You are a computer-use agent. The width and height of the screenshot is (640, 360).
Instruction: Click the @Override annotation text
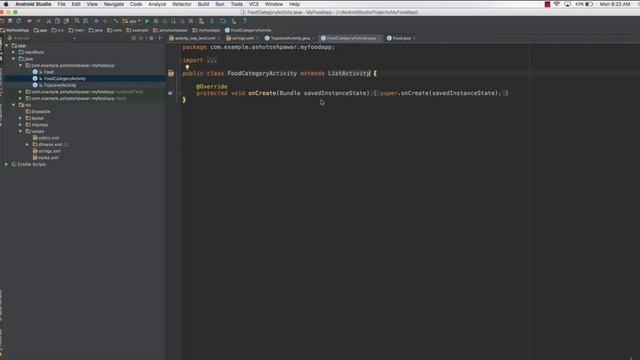211,87
